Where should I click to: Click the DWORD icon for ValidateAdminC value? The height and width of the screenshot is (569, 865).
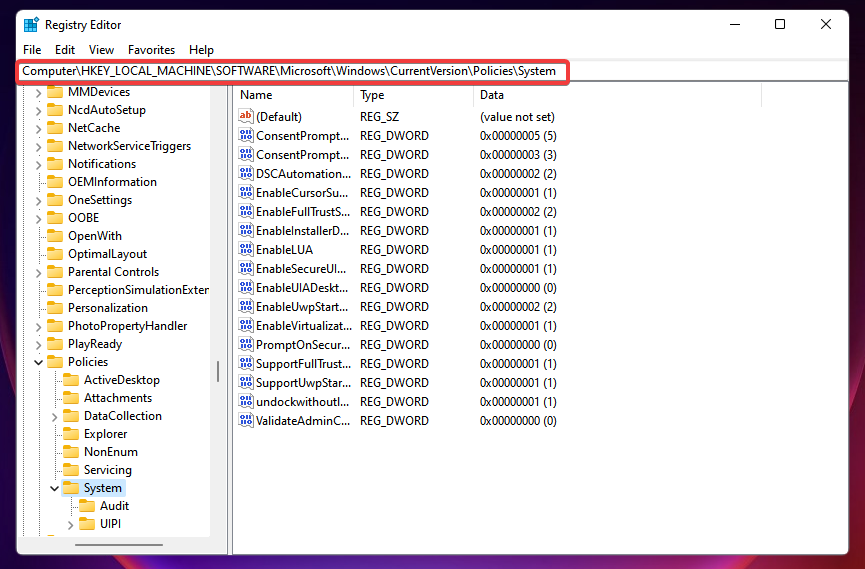[x=245, y=421]
